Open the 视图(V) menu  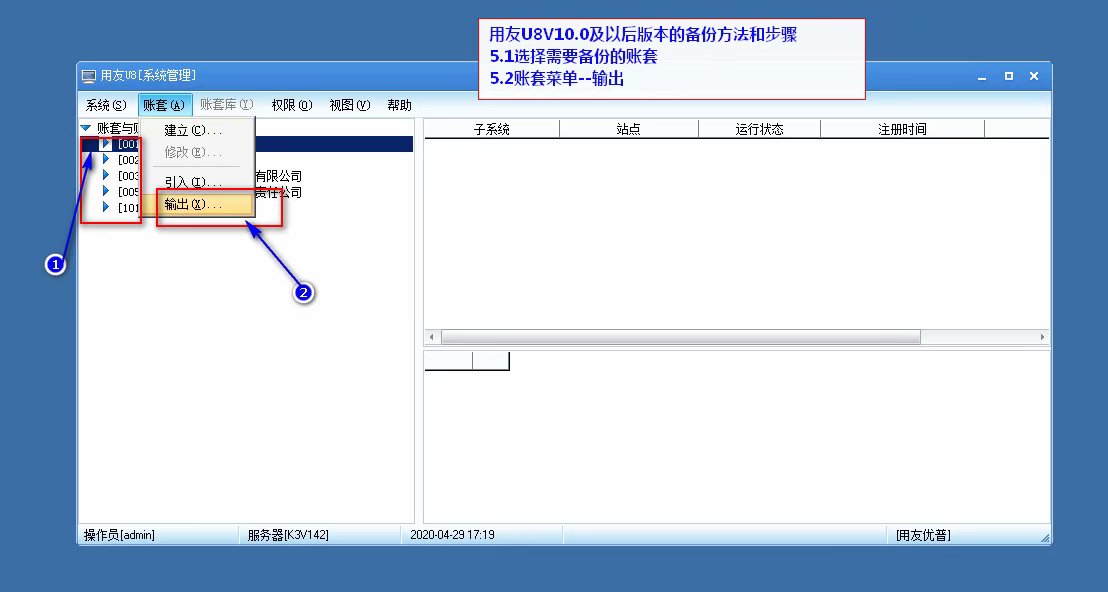click(350, 105)
